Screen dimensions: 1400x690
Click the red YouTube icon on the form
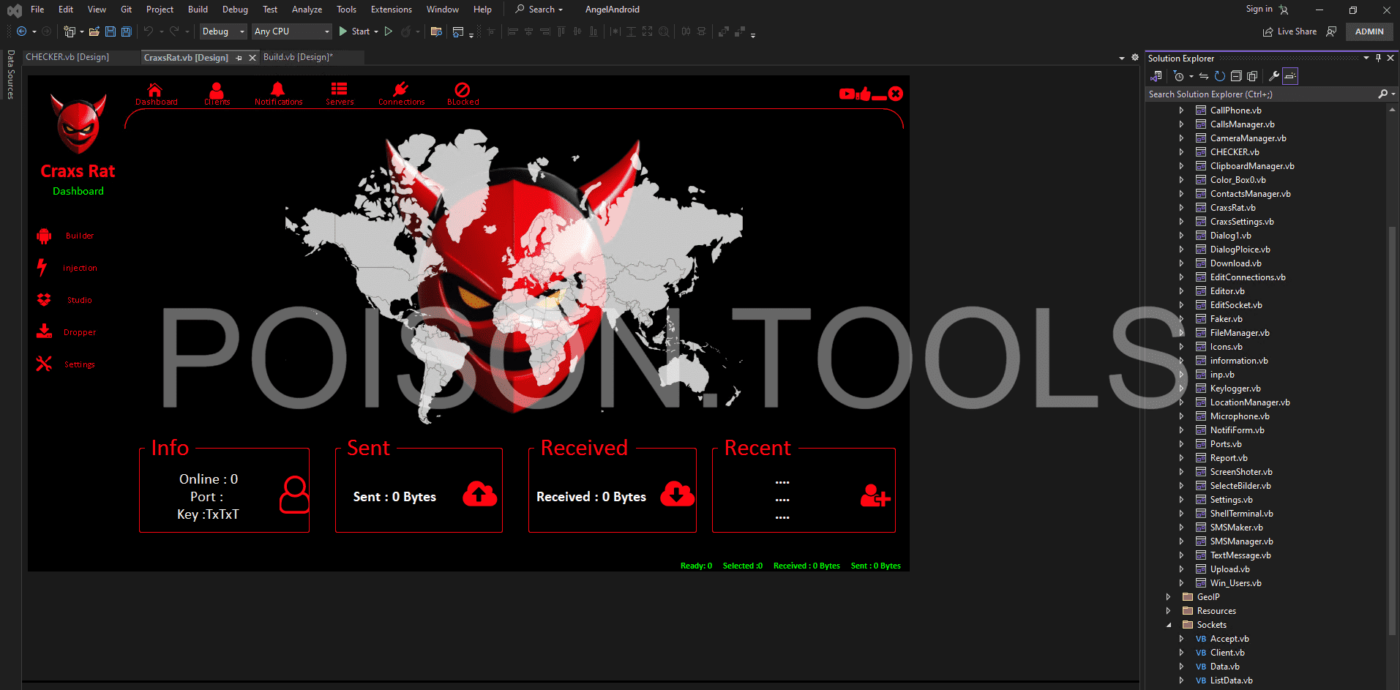[847, 94]
